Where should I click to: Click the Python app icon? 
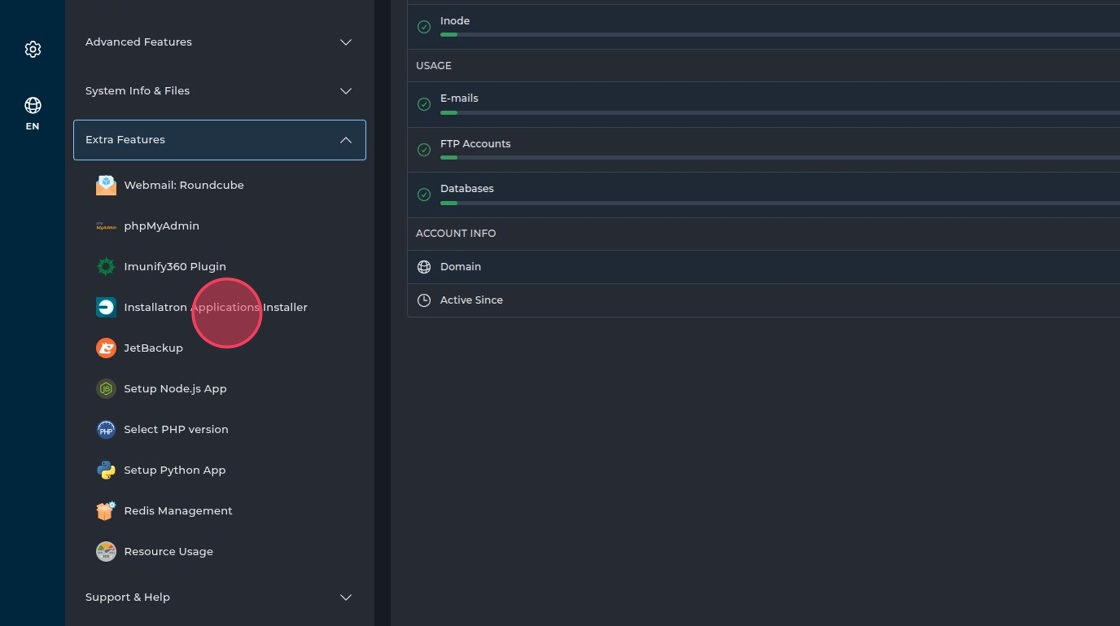pos(106,470)
